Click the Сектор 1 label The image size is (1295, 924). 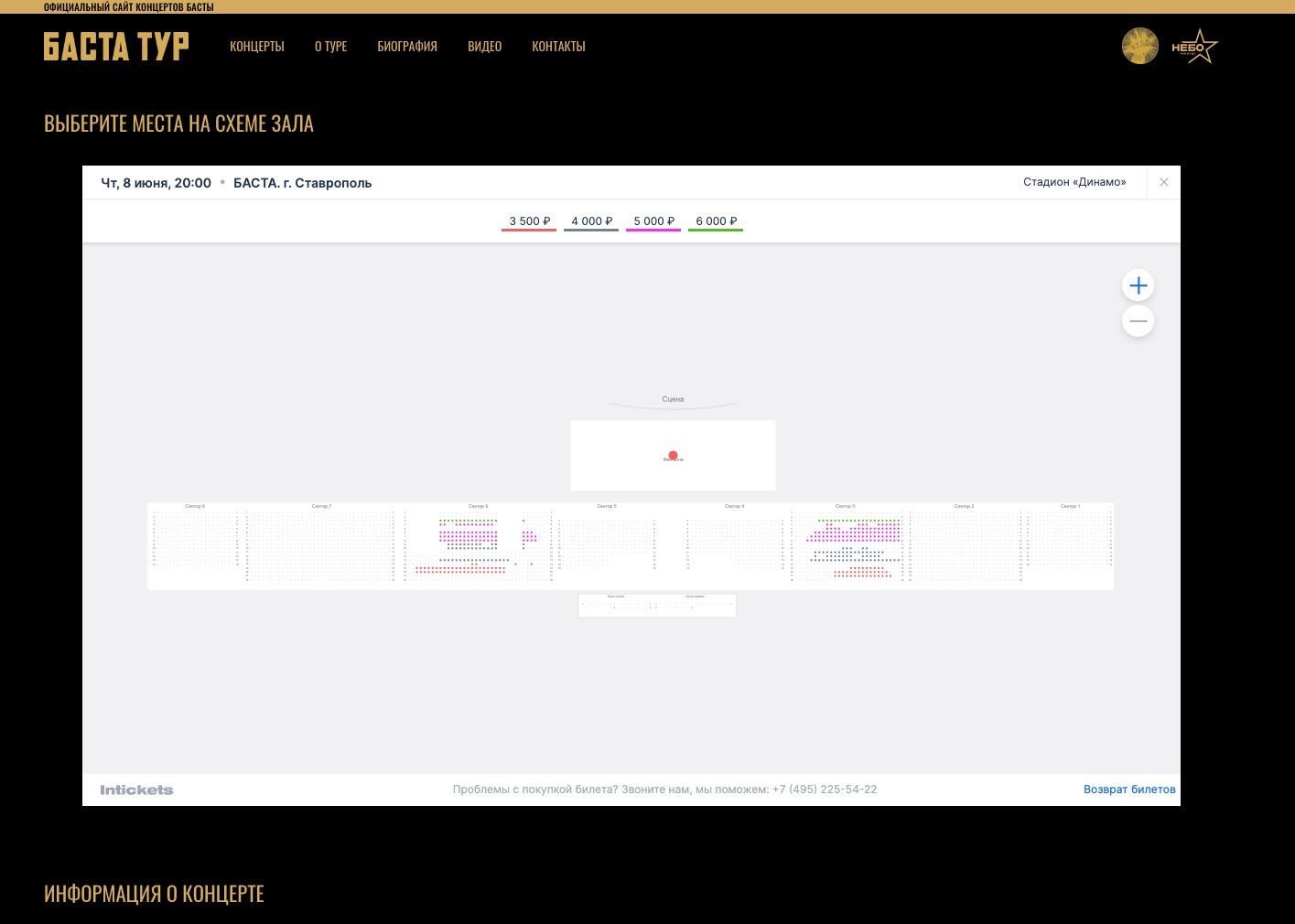(x=1070, y=506)
